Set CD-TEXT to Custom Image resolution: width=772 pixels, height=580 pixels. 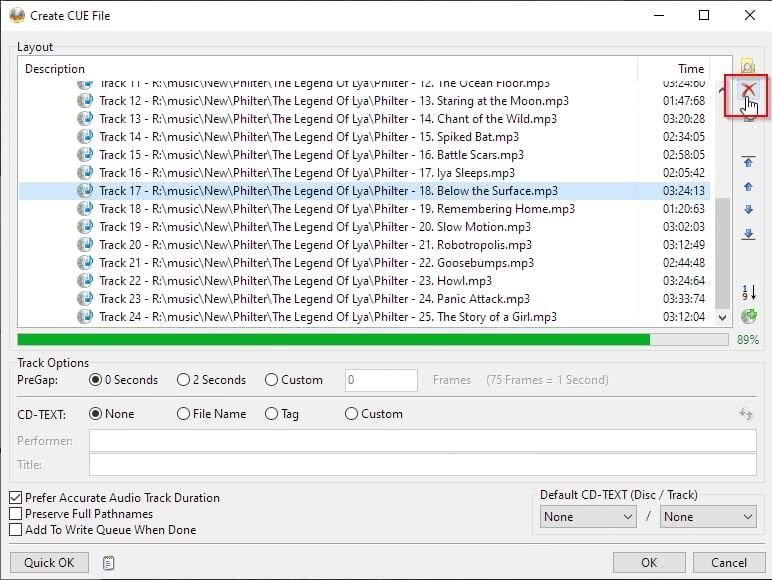click(x=374, y=414)
